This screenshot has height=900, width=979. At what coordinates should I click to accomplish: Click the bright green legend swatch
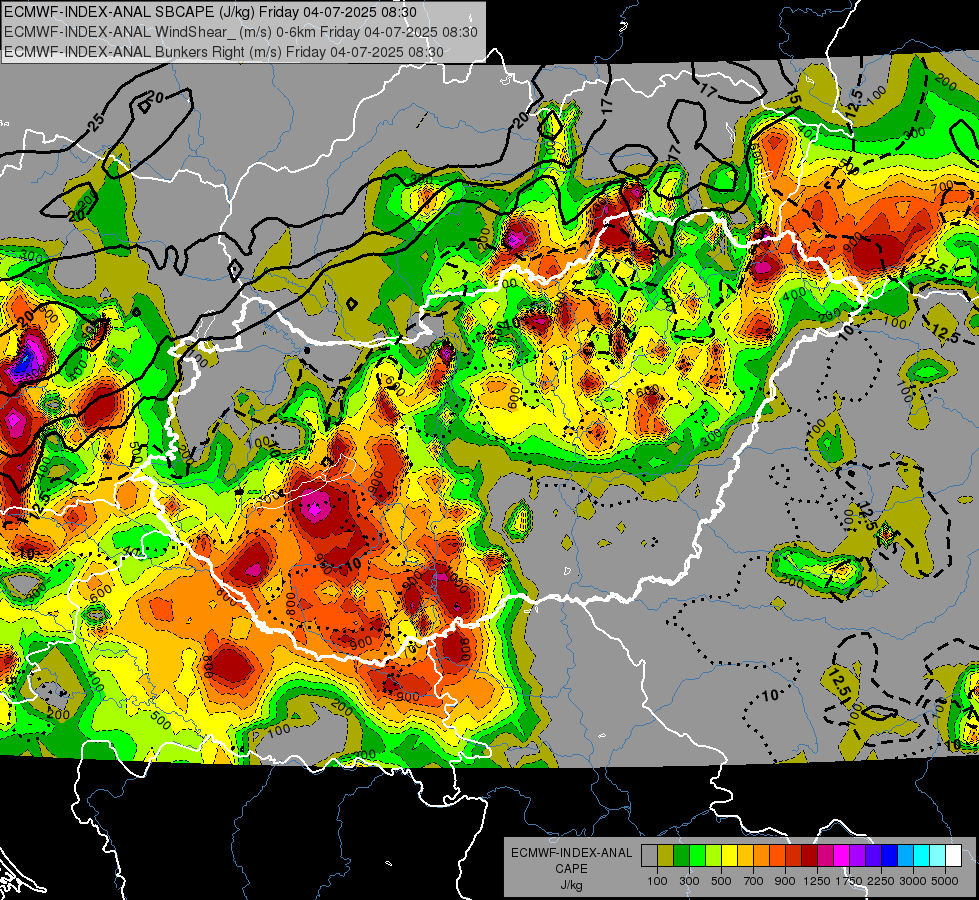[x=697, y=856]
